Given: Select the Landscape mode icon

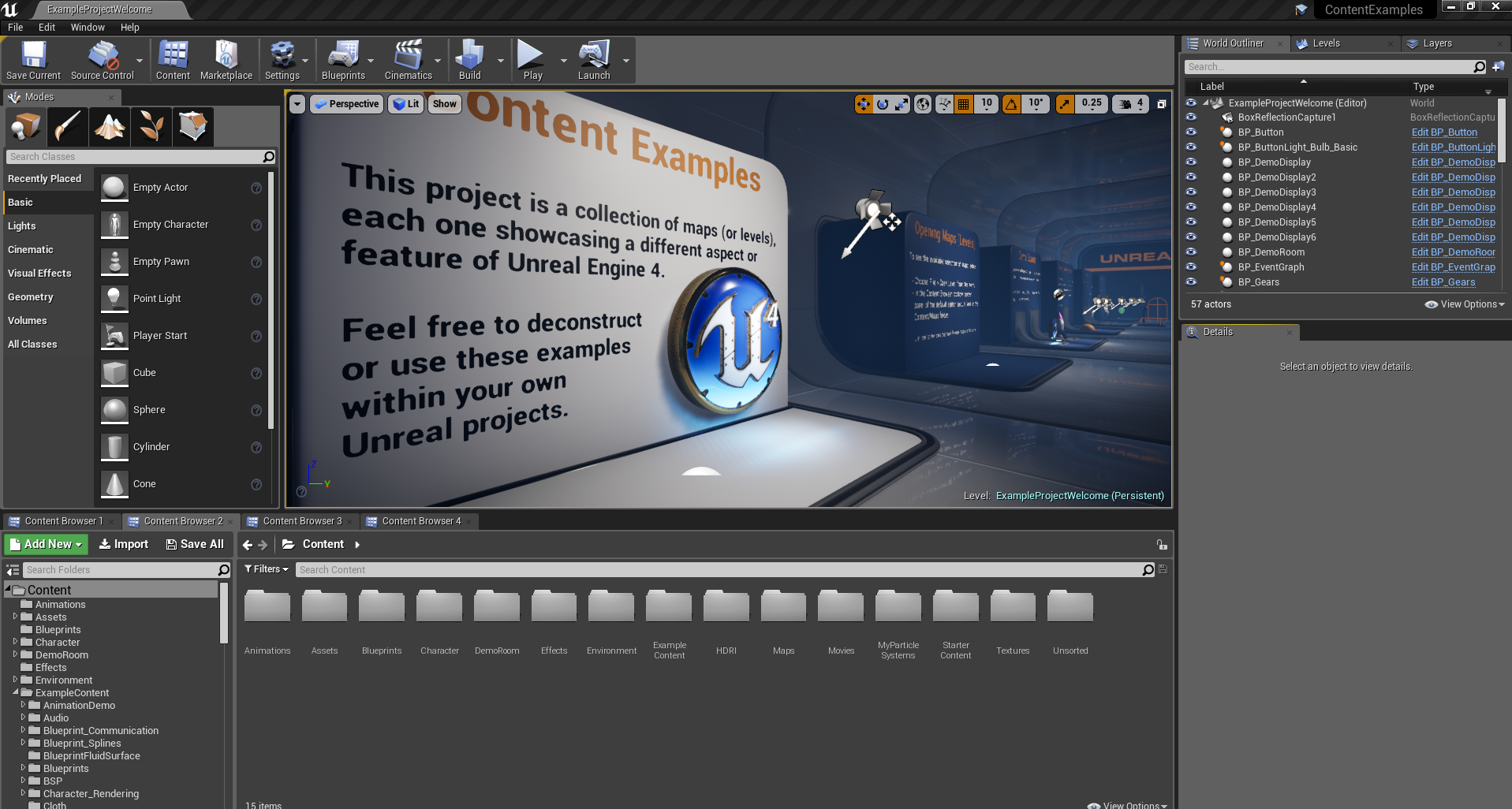Looking at the screenshot, I should click(x=110, y=126).
